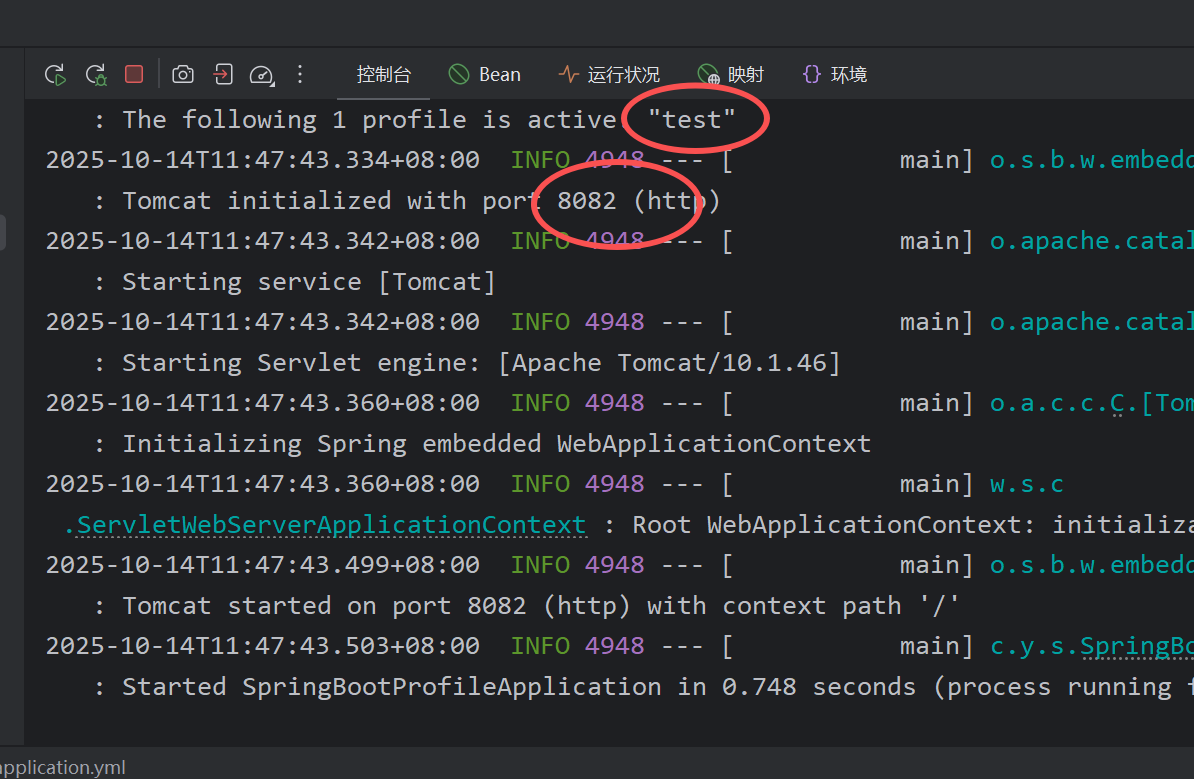Open the 映射 tab

(730, 75)
